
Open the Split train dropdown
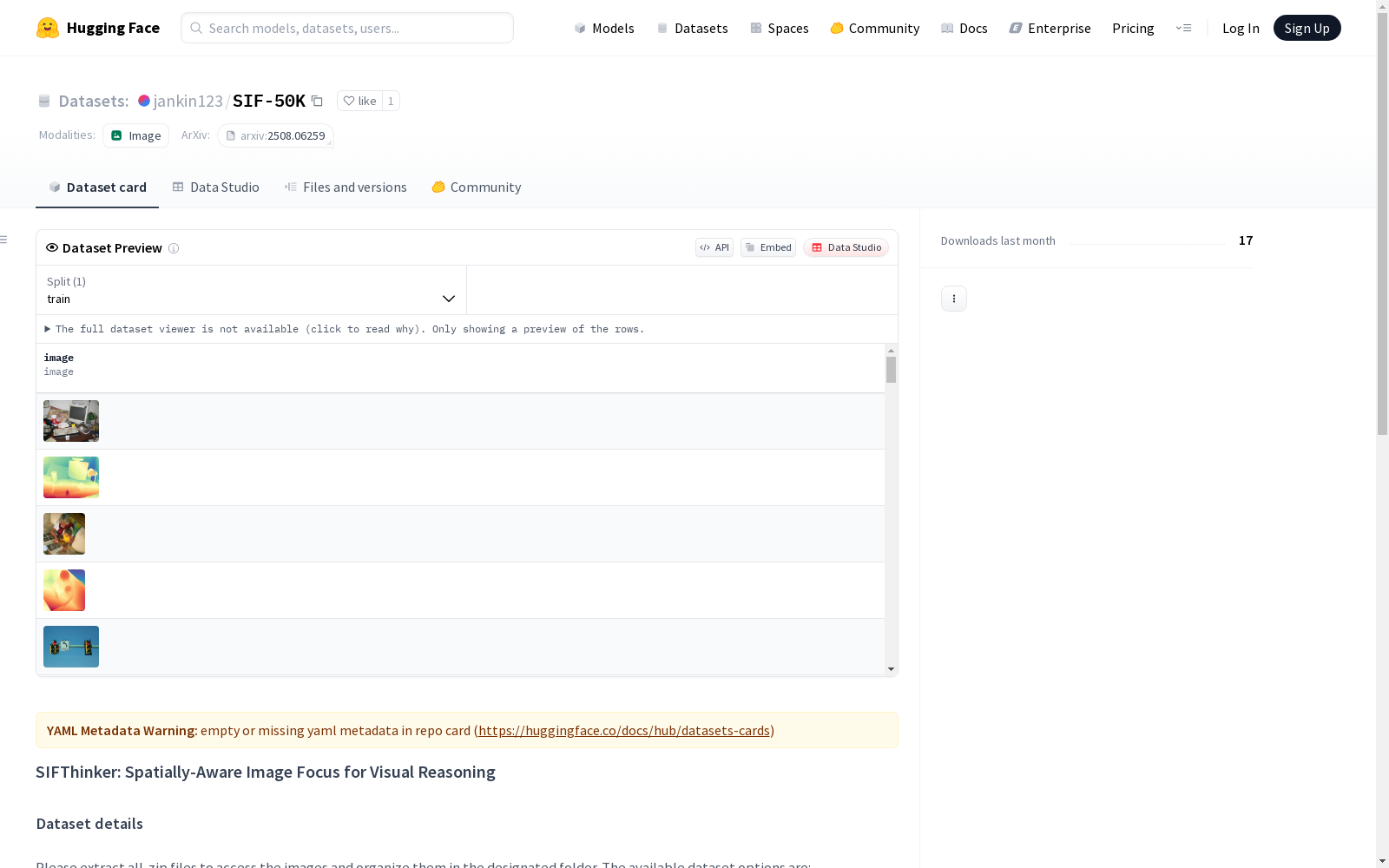pos(252,290)
